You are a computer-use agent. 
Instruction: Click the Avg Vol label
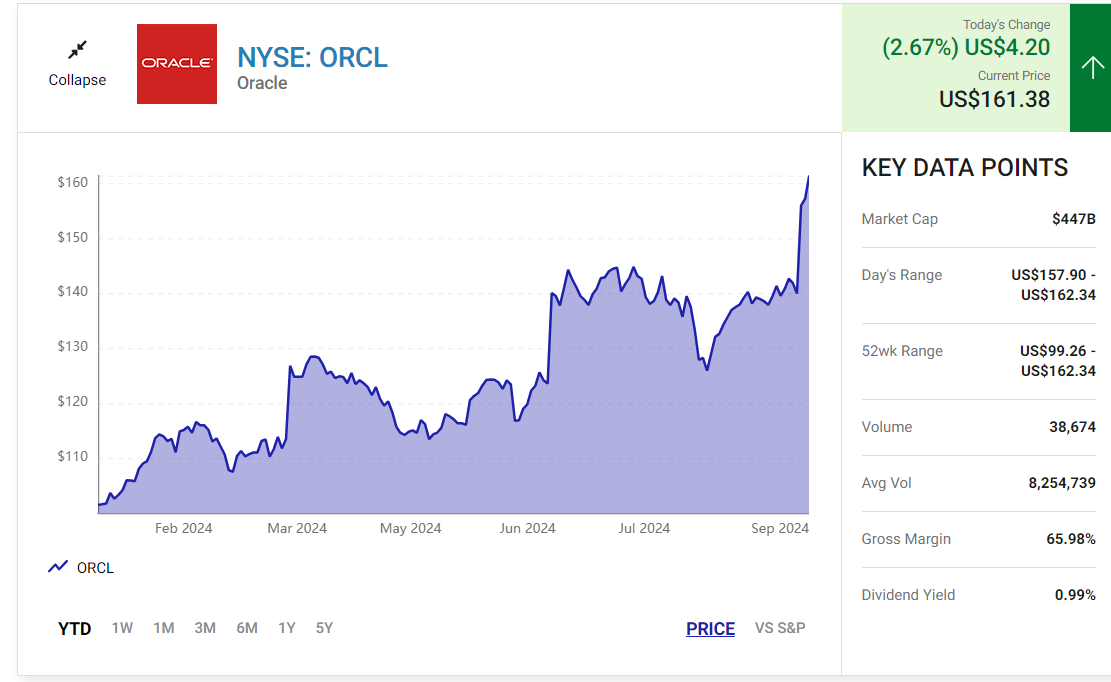[x=886, y=483]
